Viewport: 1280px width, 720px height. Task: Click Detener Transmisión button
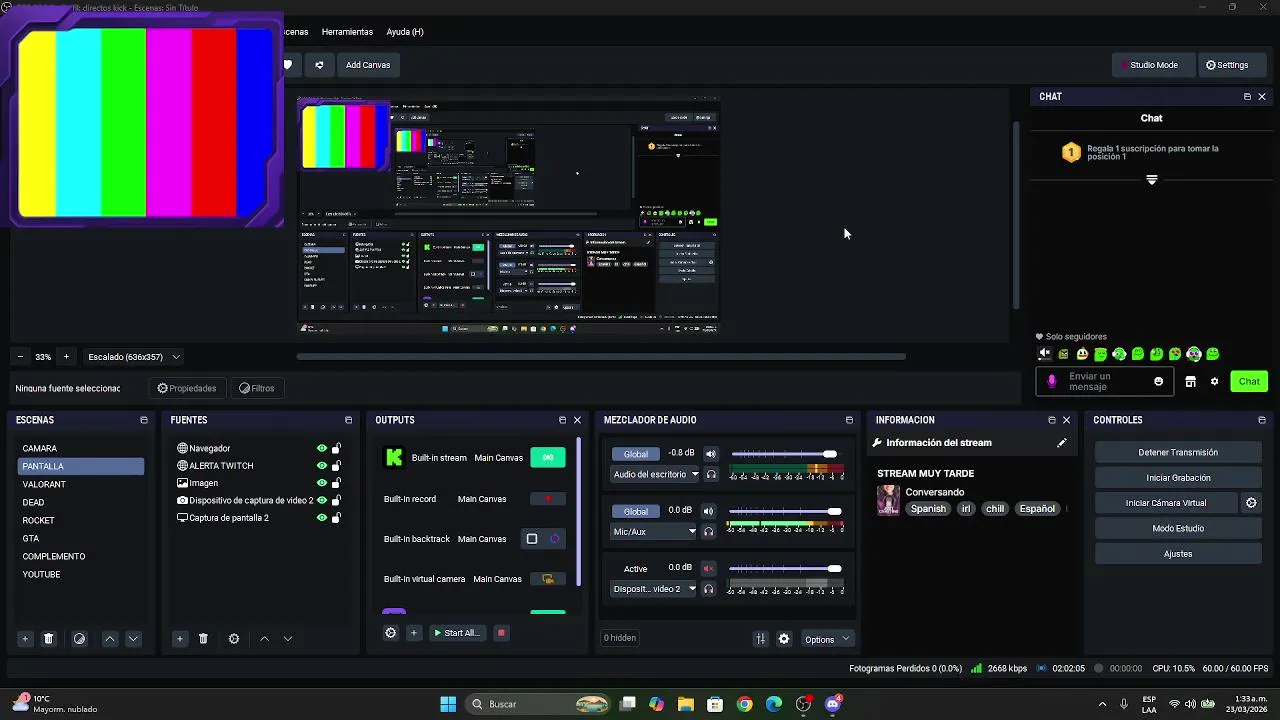tap(1178, 452)
